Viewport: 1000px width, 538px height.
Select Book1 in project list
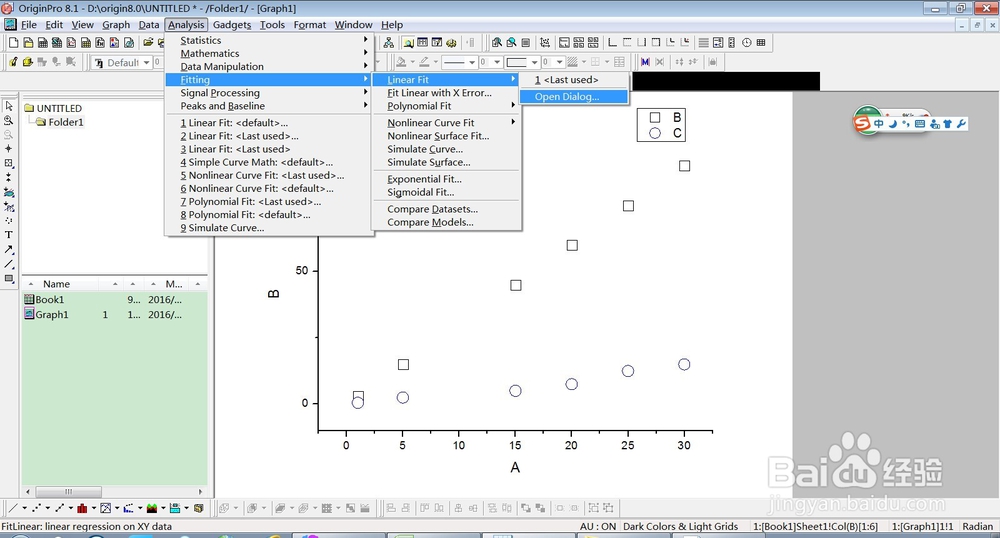point(49,300)
